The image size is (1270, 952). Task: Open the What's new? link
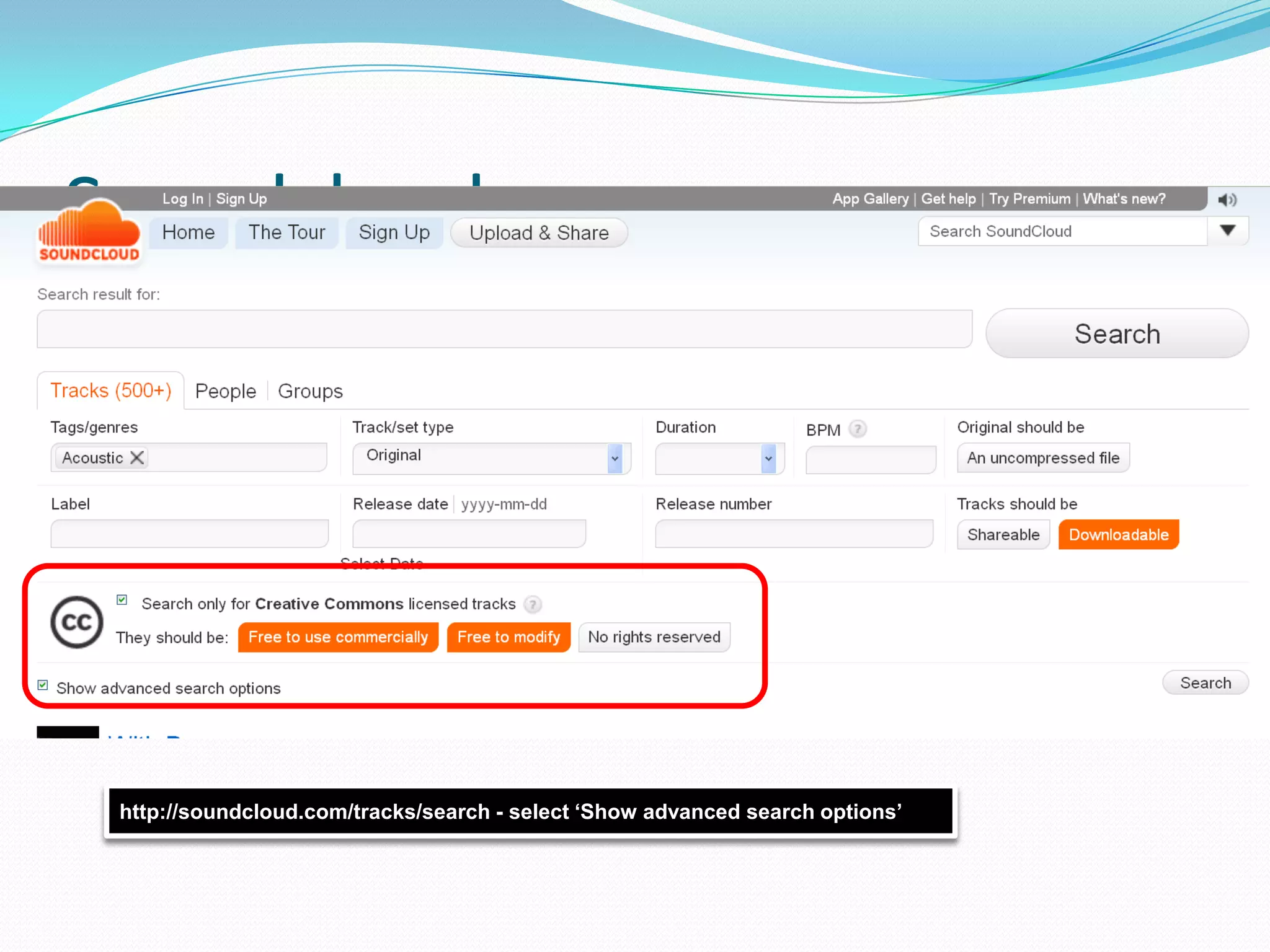(x=1124, y=199)
